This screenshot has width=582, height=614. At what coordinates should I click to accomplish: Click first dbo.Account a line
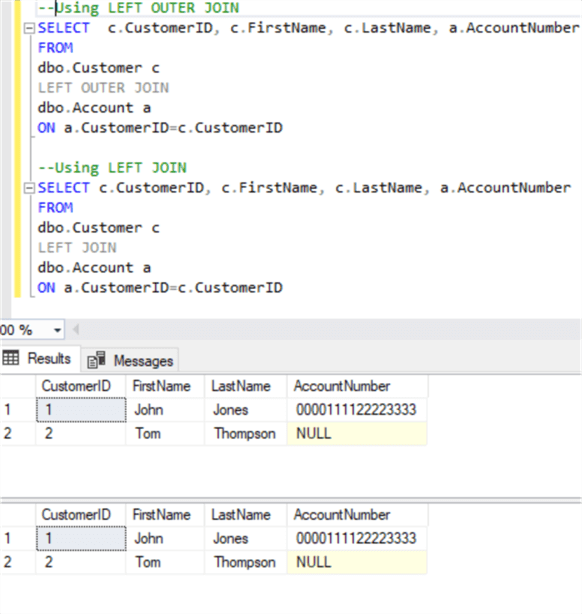(x=94, y=108)
